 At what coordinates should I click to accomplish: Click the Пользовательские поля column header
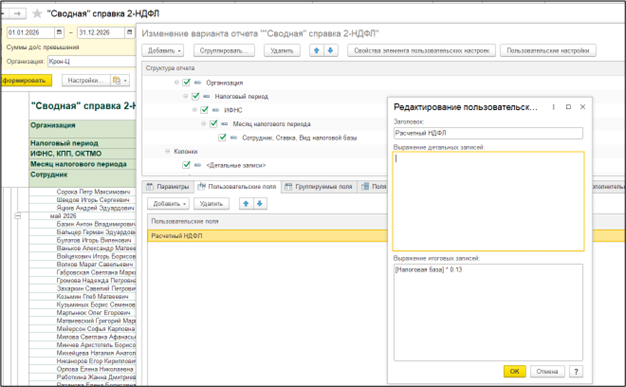click(x=267, y=221)
